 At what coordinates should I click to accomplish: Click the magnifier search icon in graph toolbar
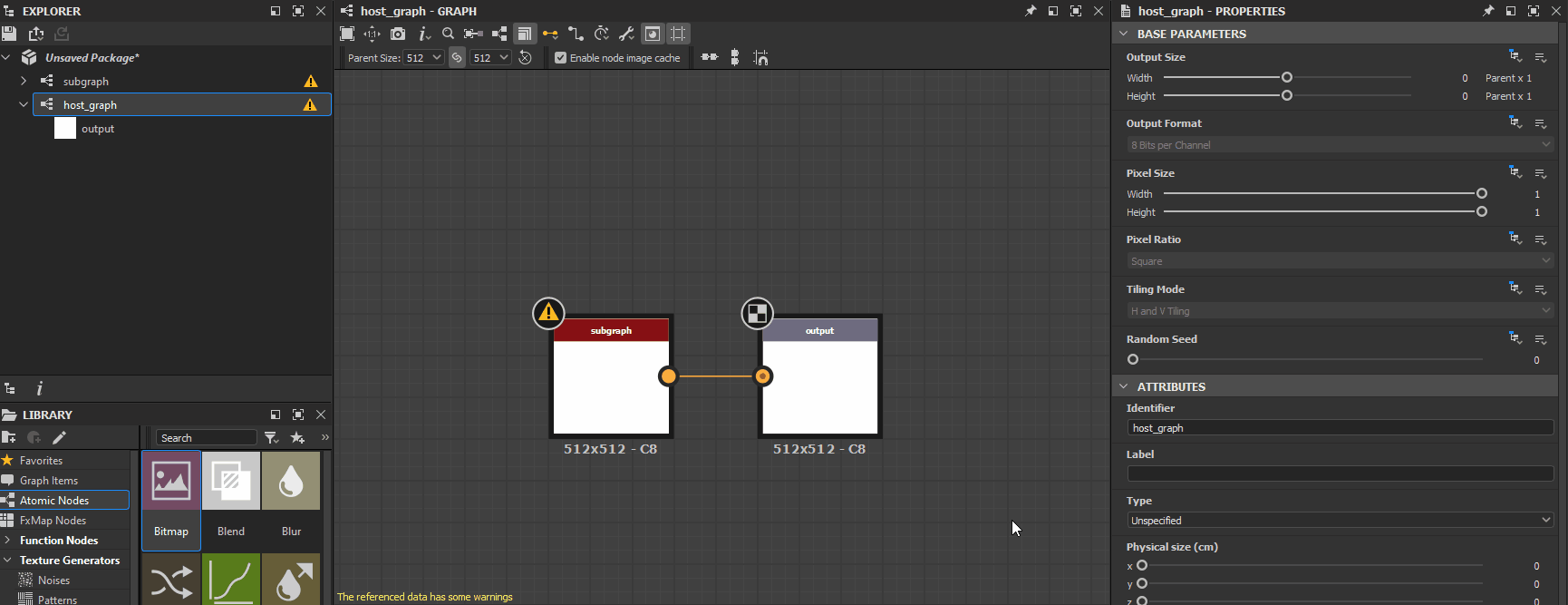(448, 34)
